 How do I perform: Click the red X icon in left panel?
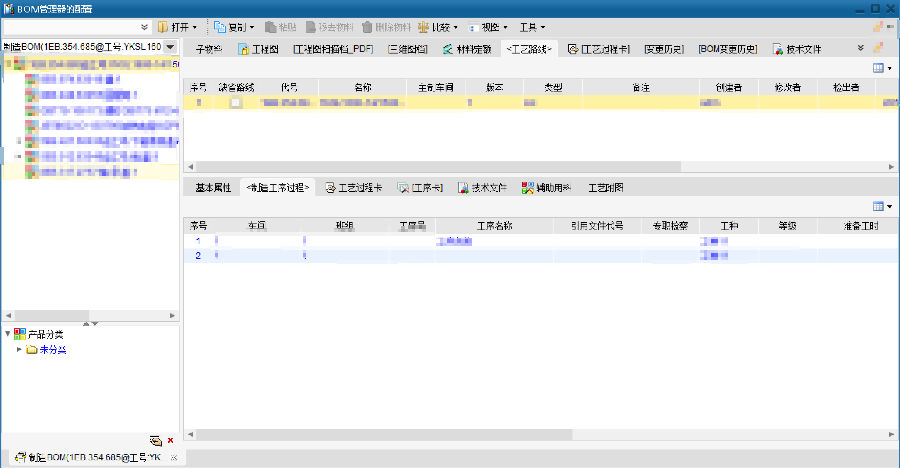point(170,440)
